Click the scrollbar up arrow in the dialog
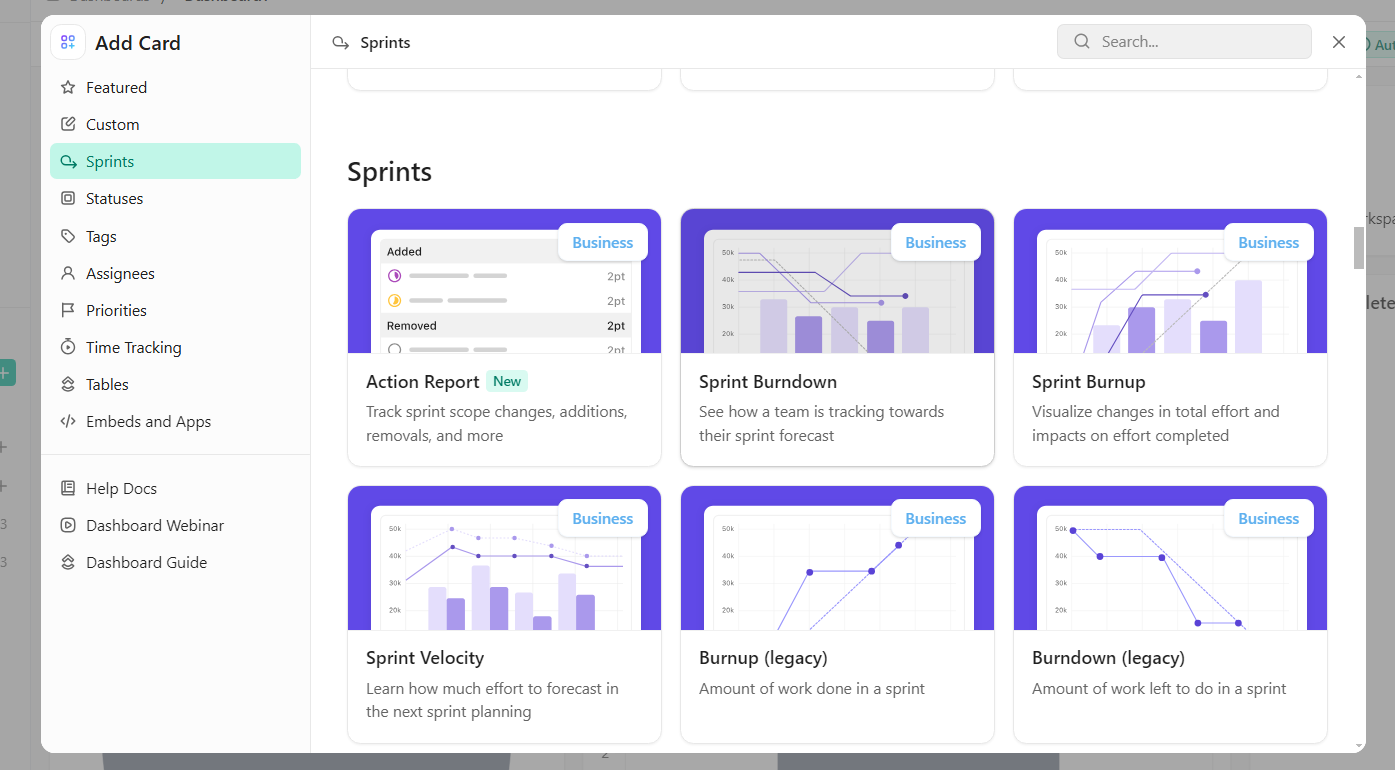 [x=1359, y=76]
